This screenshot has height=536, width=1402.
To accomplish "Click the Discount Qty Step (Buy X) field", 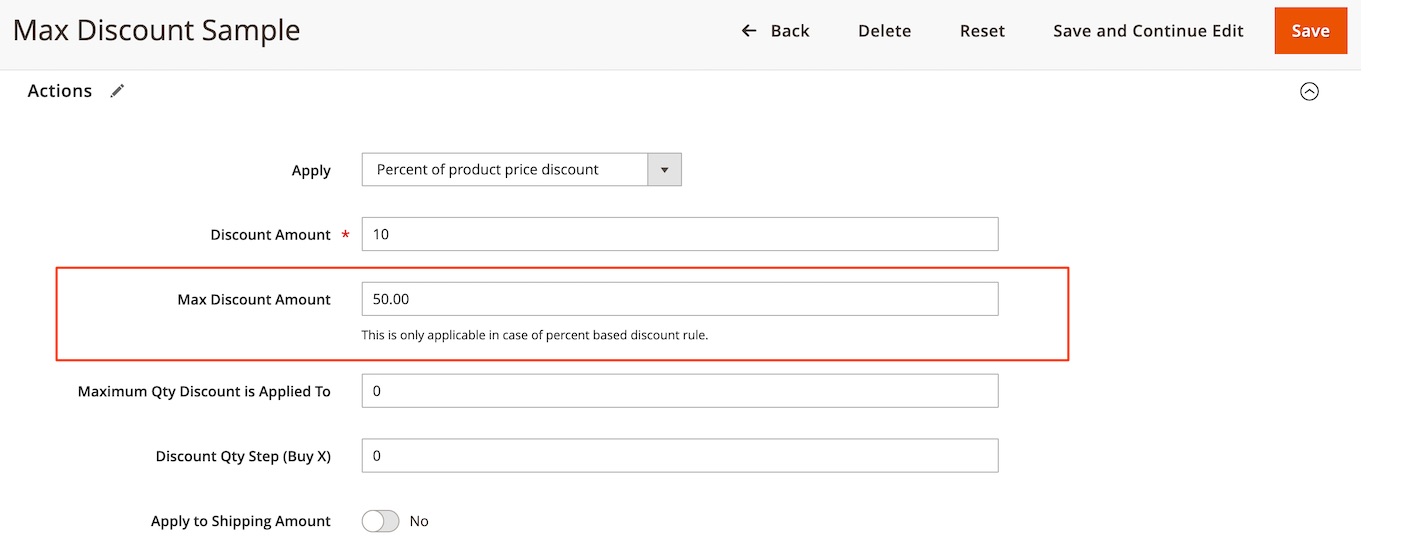I will (679, 456).
